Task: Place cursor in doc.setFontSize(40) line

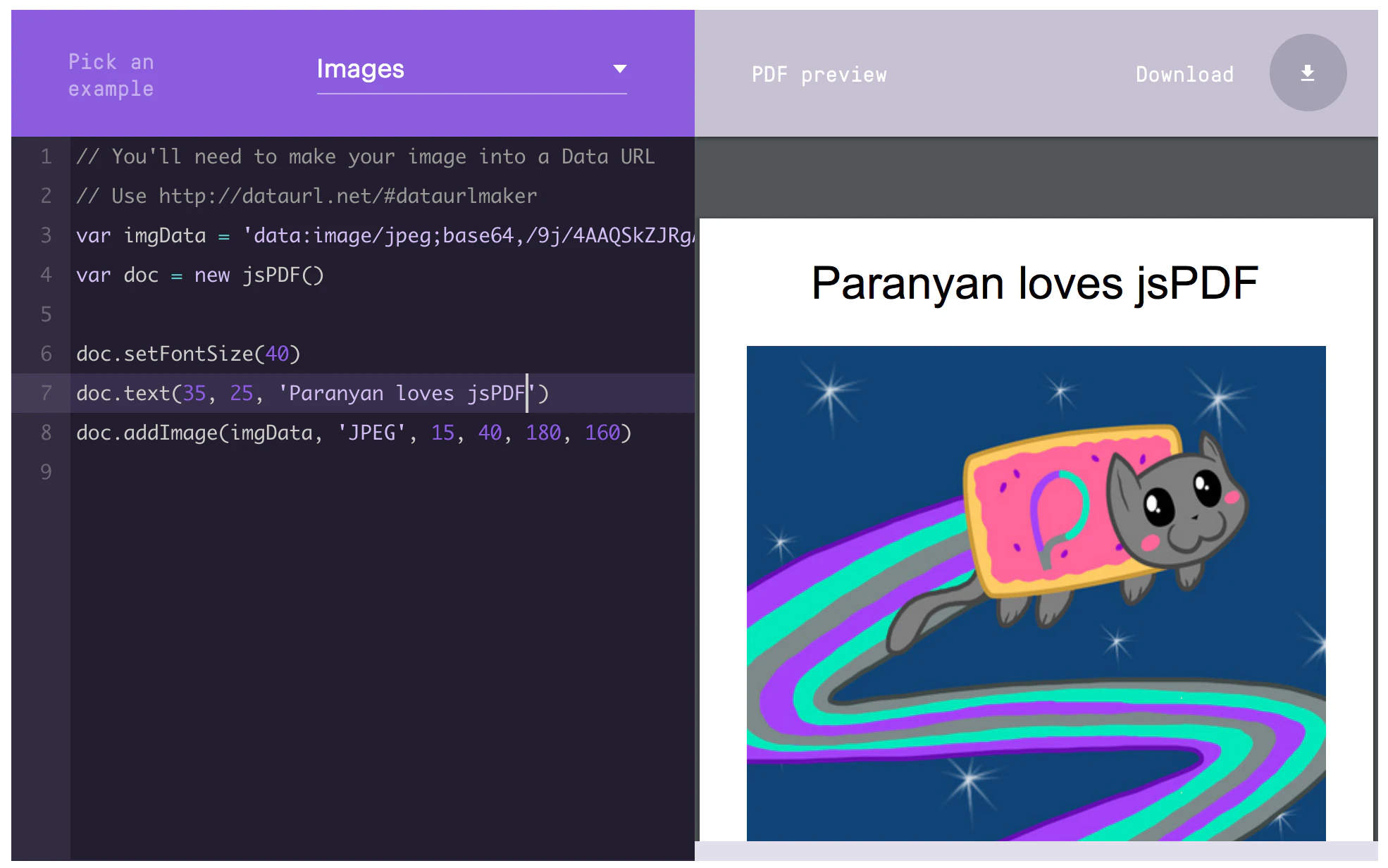Action: [x=188, y=354]
